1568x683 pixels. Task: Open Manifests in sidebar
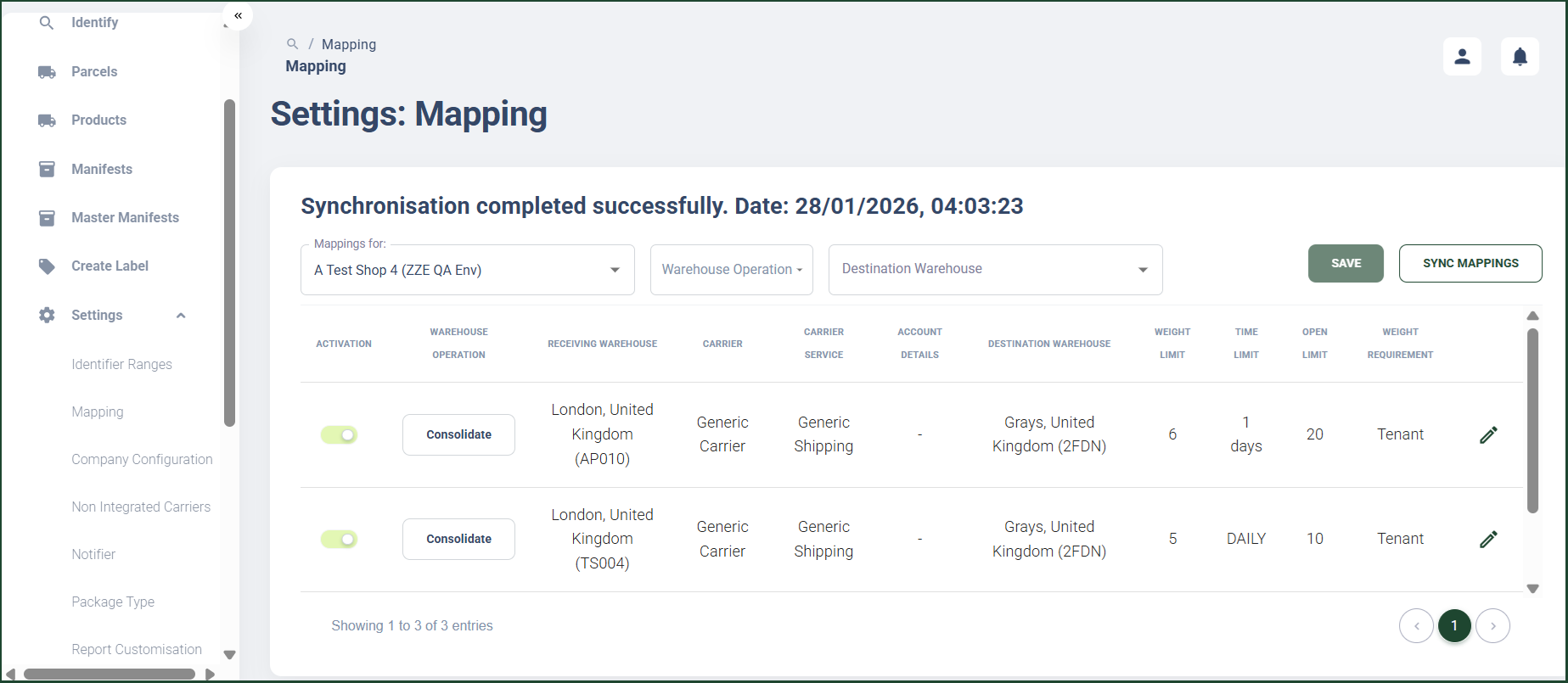coord(102,169)
